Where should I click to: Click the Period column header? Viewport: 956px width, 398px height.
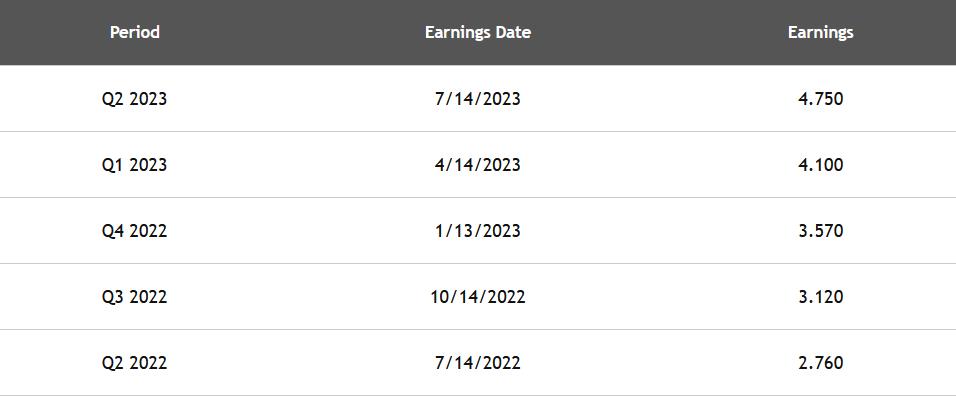click(x=135, y=32)
